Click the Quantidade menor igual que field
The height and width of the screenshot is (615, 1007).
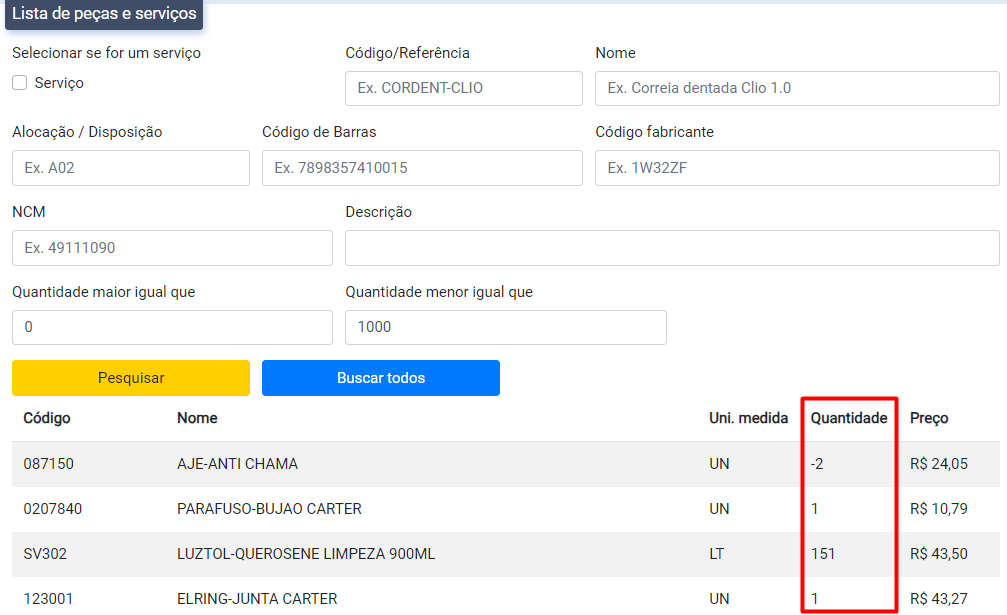pyautogui.click(x=505, y=327)
